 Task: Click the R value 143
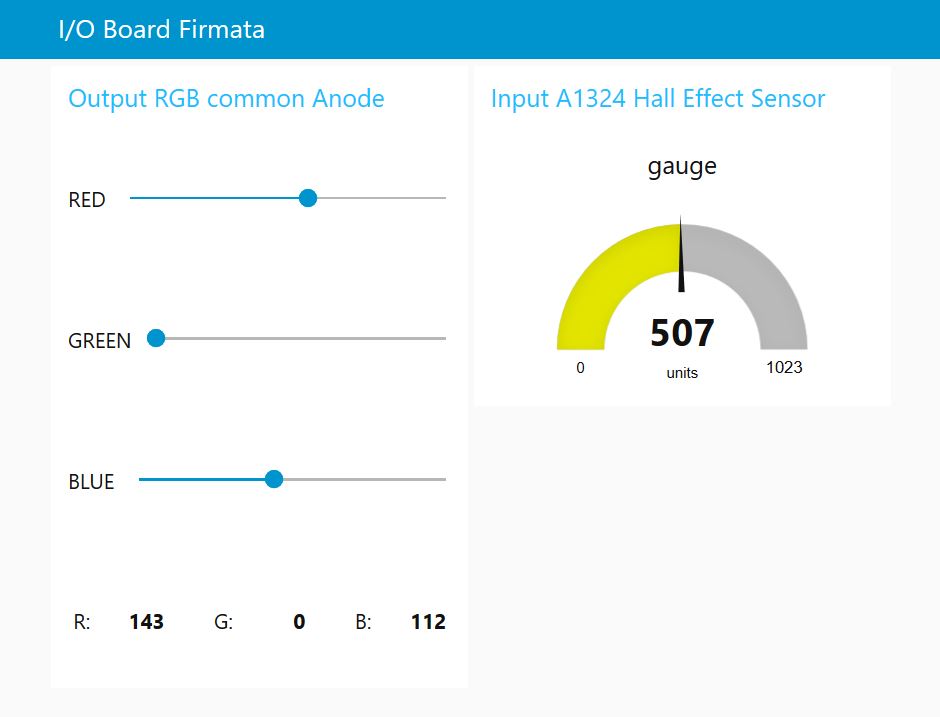click(146, 622)
